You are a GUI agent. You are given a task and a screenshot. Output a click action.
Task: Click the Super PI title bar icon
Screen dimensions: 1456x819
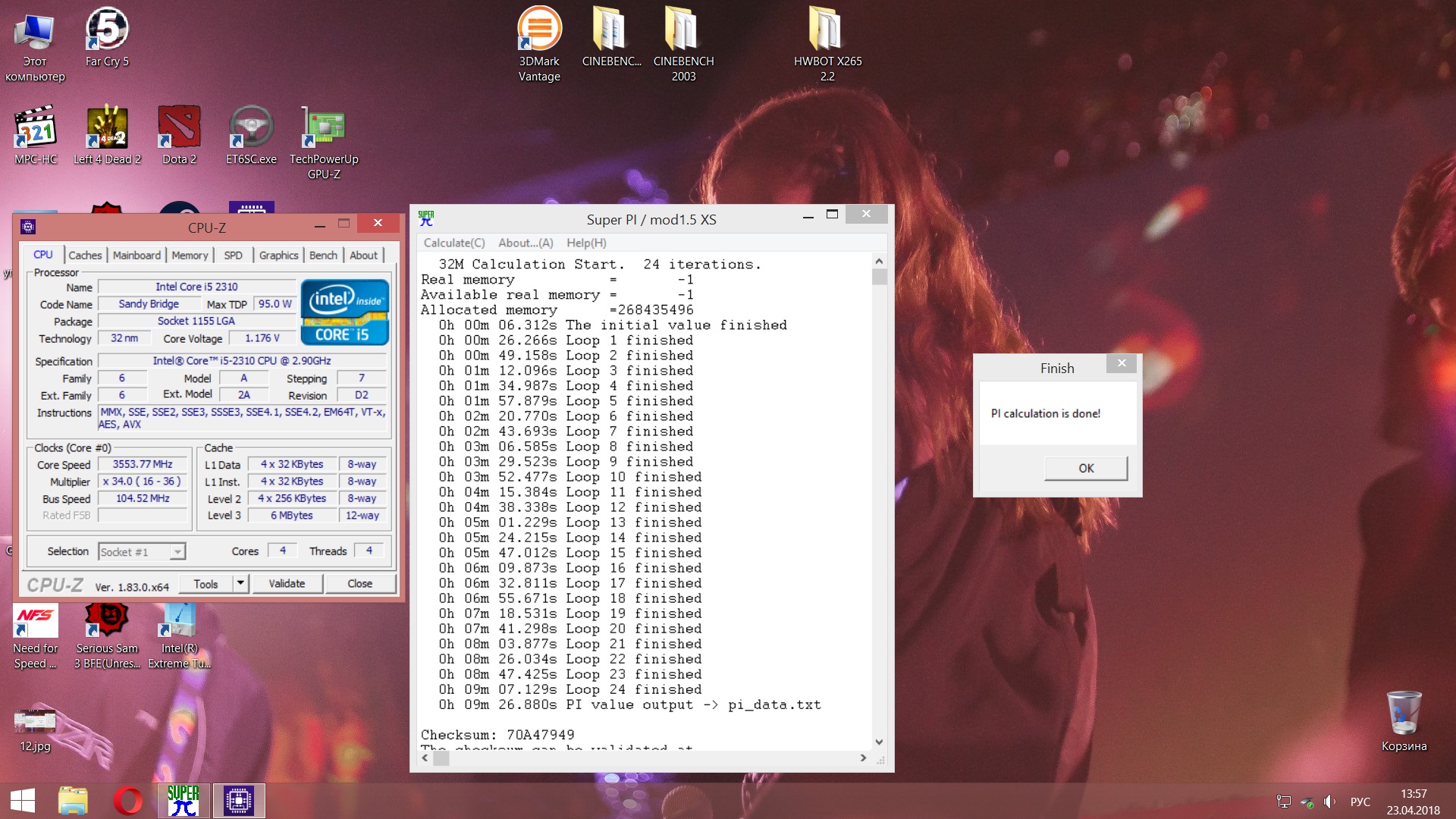(x=426, y=219)
